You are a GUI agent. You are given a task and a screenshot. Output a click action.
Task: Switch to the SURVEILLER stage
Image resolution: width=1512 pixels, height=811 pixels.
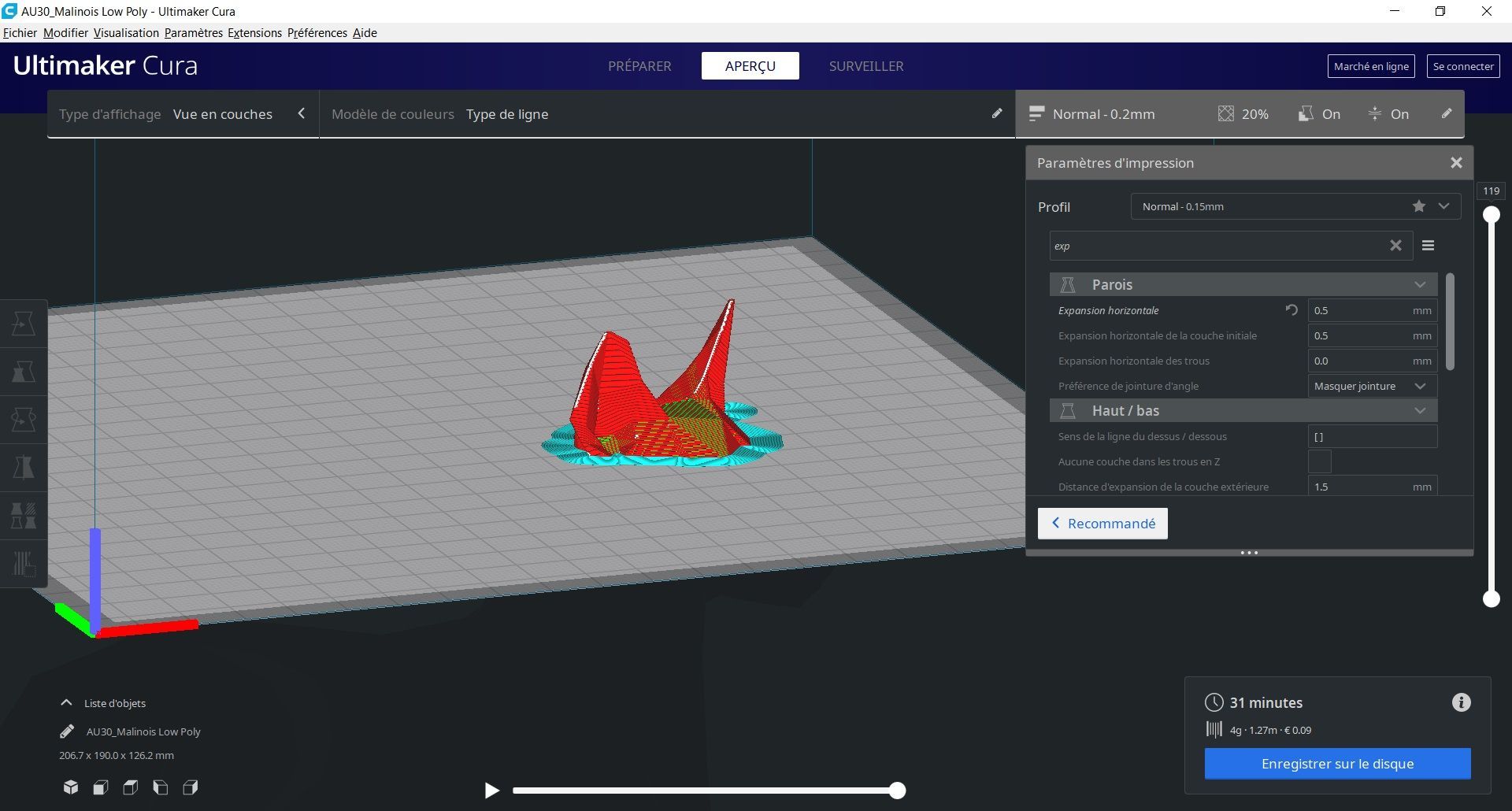pos(866,66)
